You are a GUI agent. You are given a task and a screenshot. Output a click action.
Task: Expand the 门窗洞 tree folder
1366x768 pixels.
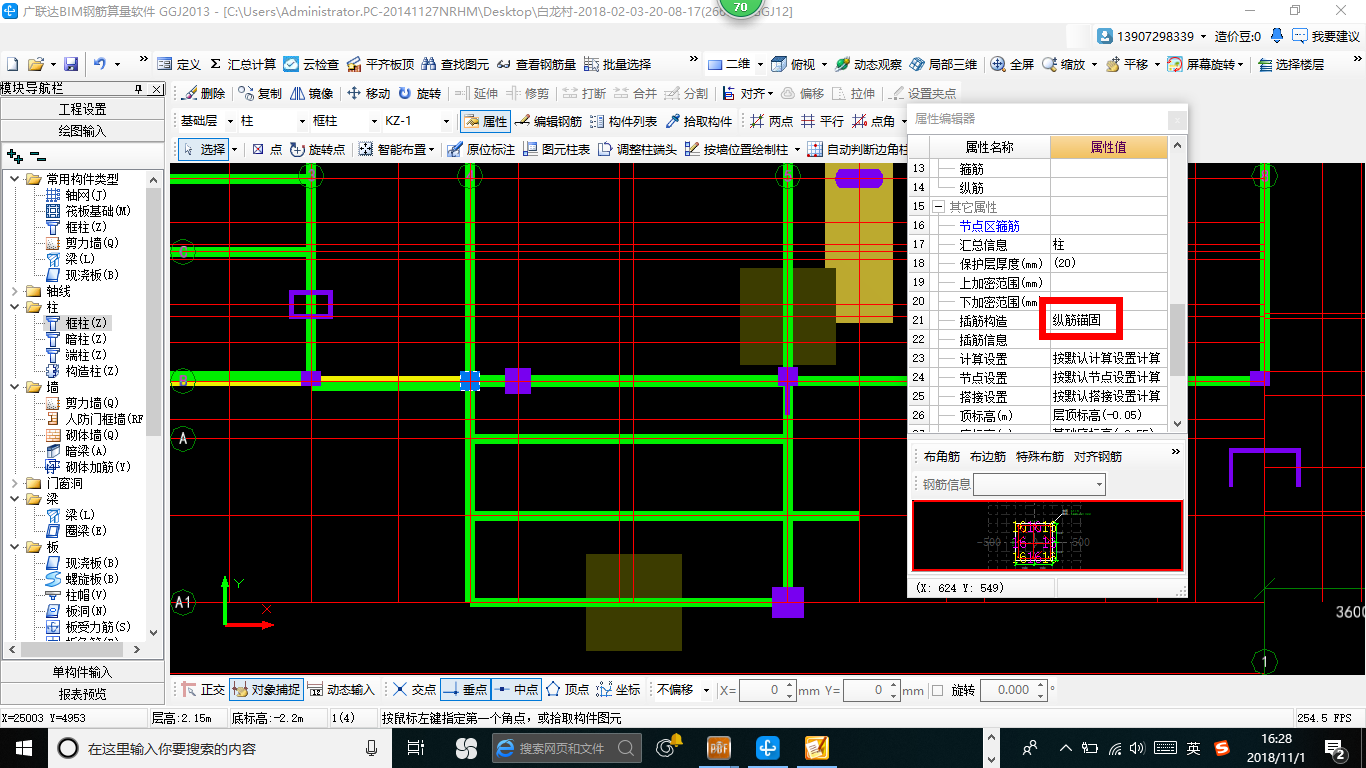click(x=16, y=483)
